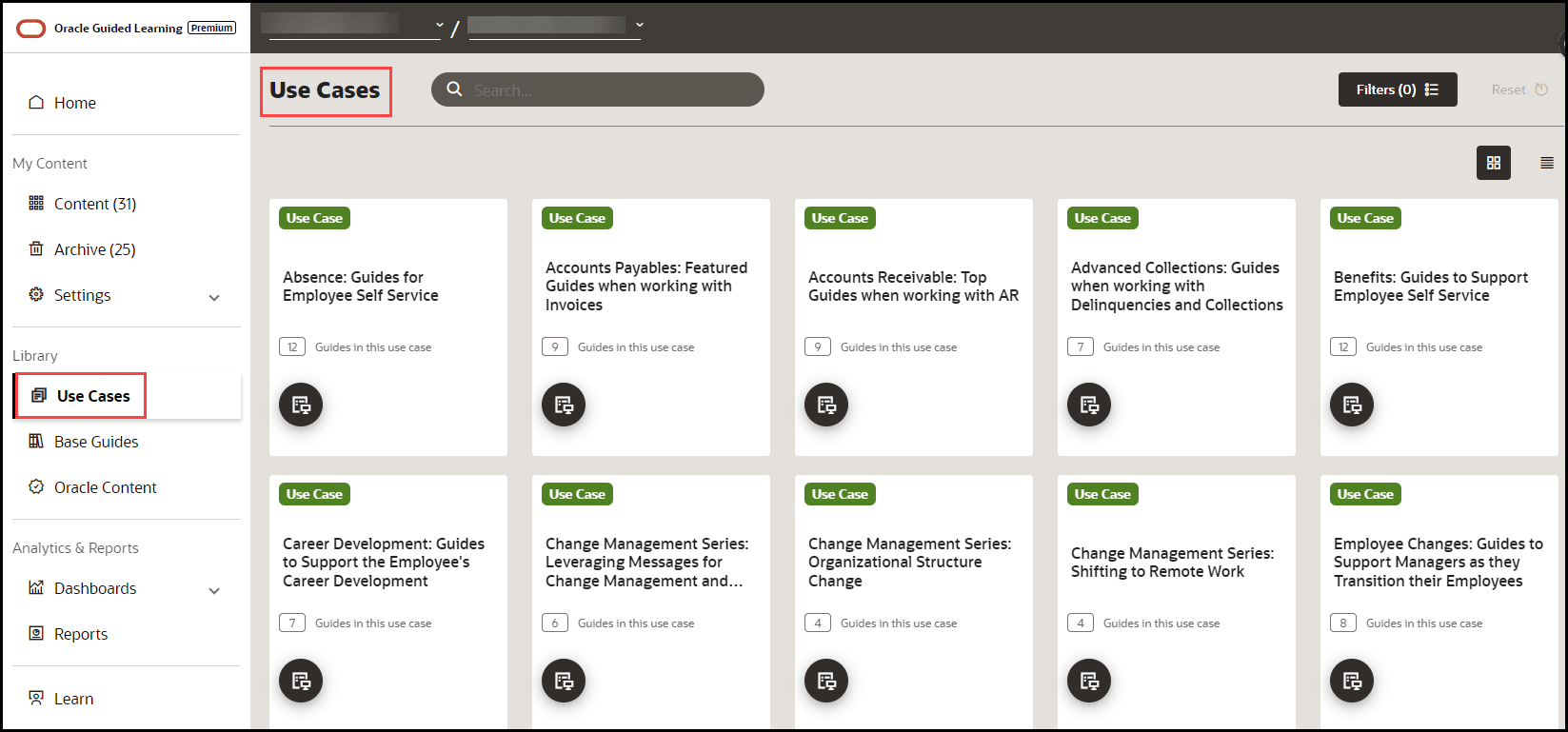Click the 12 guides count on Absence card
Image resolution: width=1568 pixels, height=732 pixels.
click(x=292, y=347)
